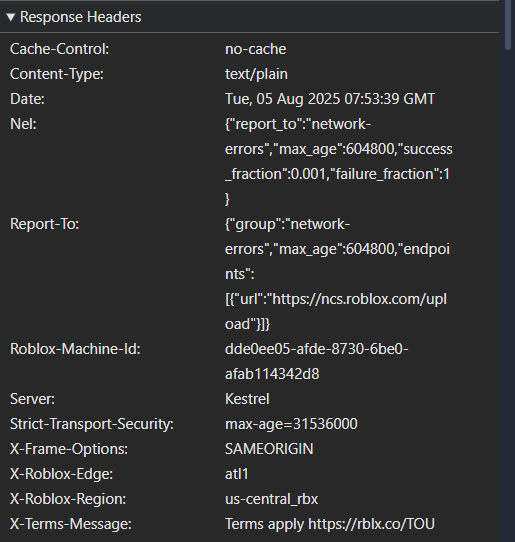Select the dde0ee05-afde machine id value
The width and height of the screenshot is (515, 542).
[317, 361]
